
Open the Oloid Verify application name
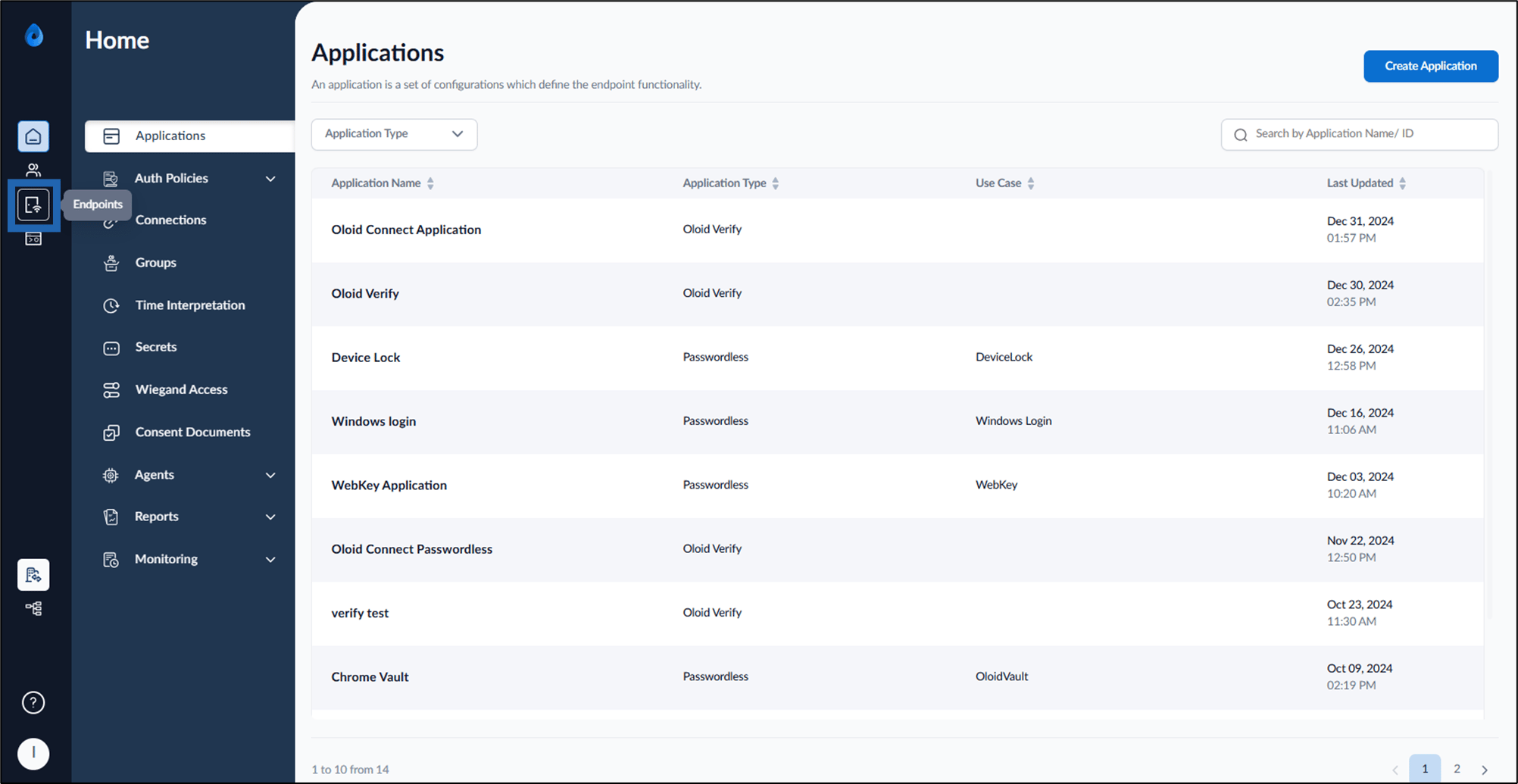click(x=365, y=294)
